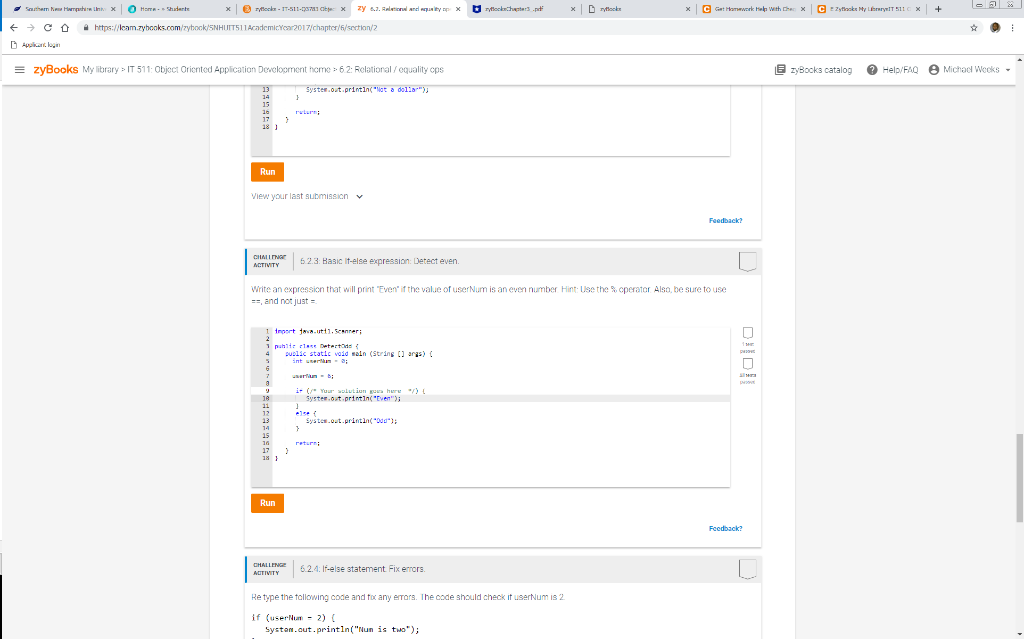Click the Feedback? link below the Run button
Image resolution: width=1024 pixels, height=639 pixels.
click(x=725, y=528)
